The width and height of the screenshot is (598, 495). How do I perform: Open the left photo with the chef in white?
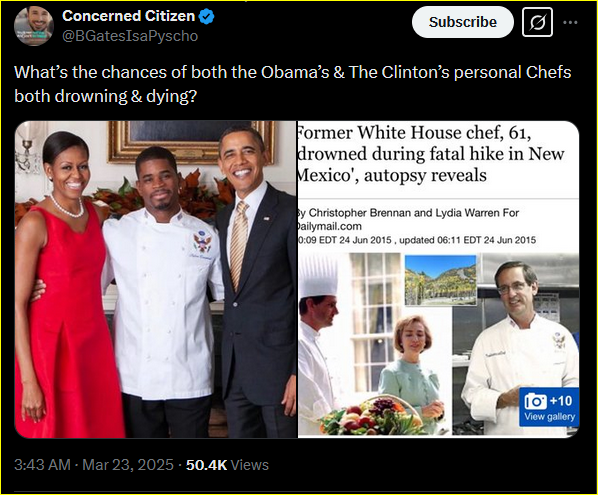tap(156, 279)
